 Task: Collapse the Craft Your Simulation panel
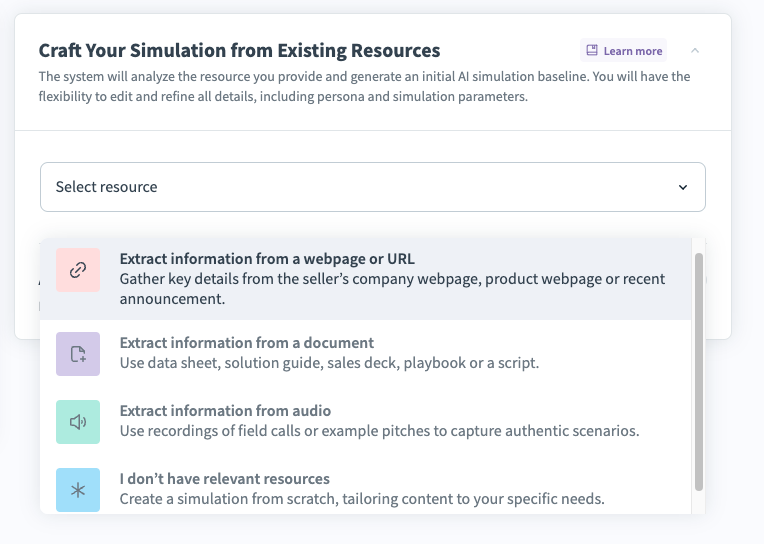click(x=695, y=50)
